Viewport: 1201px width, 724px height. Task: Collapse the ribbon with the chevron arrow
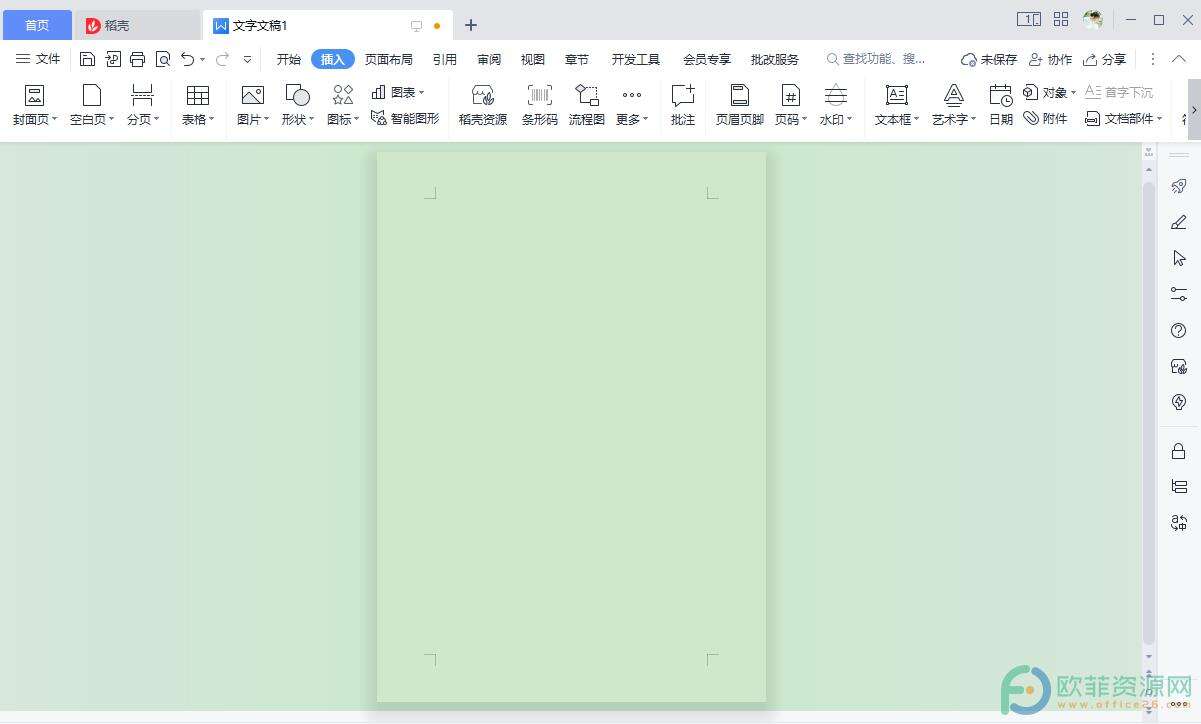point(1179,59)
